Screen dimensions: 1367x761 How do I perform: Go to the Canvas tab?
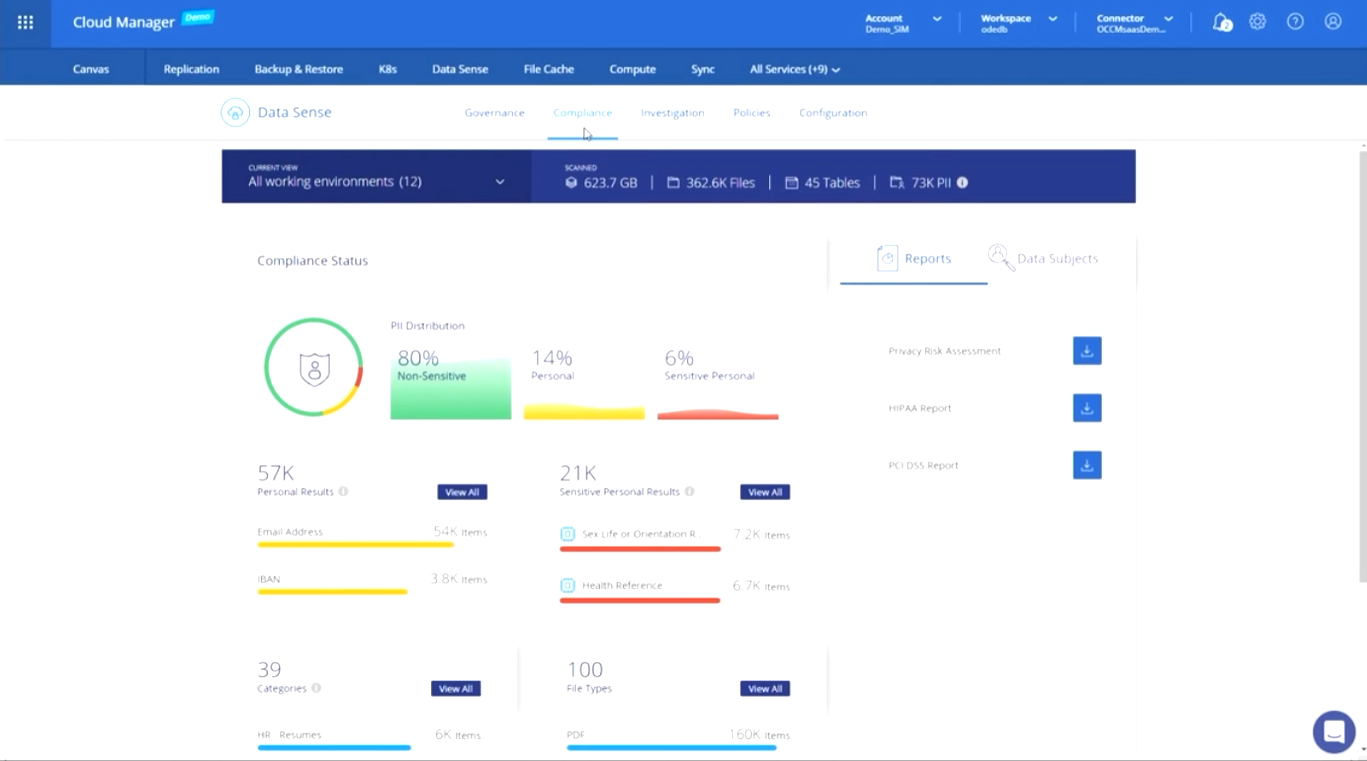91,69
